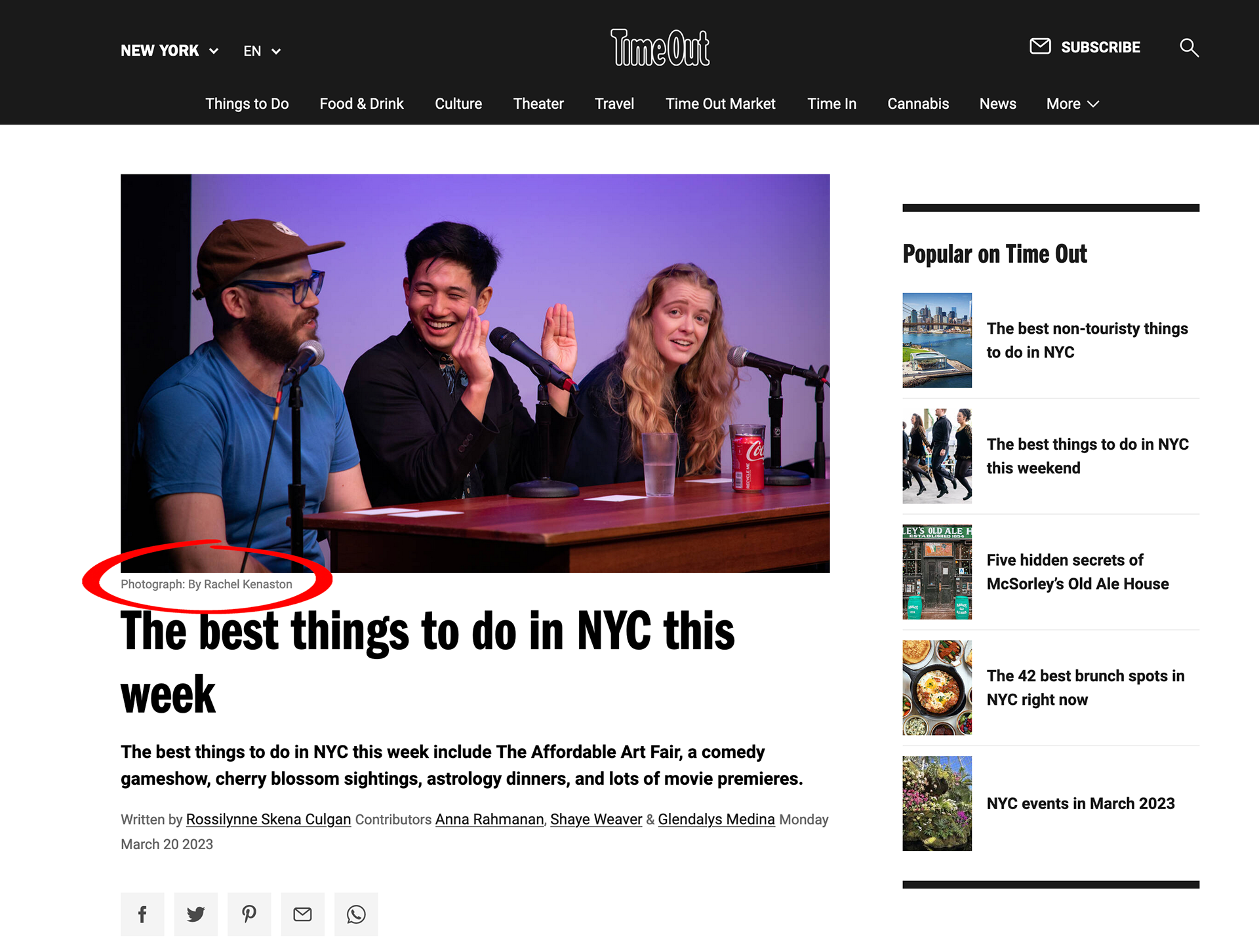Click NYC events in March 2023 thumbnail
This screenshot has width=1259, height=952.
(936, 803)
